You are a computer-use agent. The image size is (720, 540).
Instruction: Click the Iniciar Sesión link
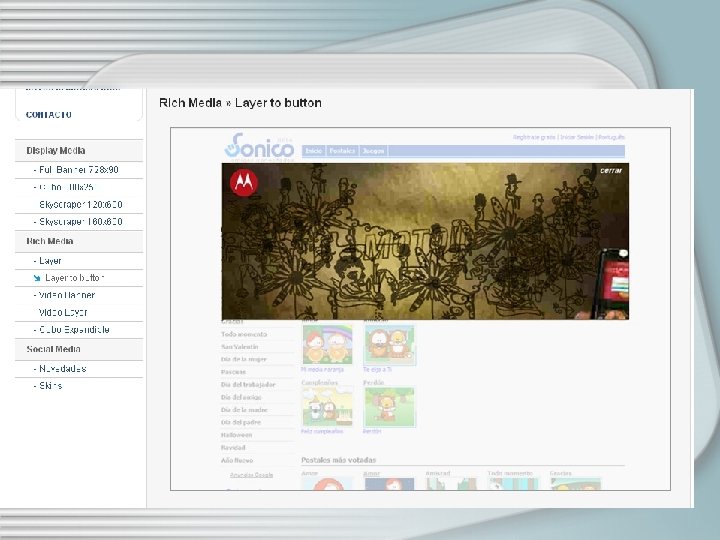577,137
